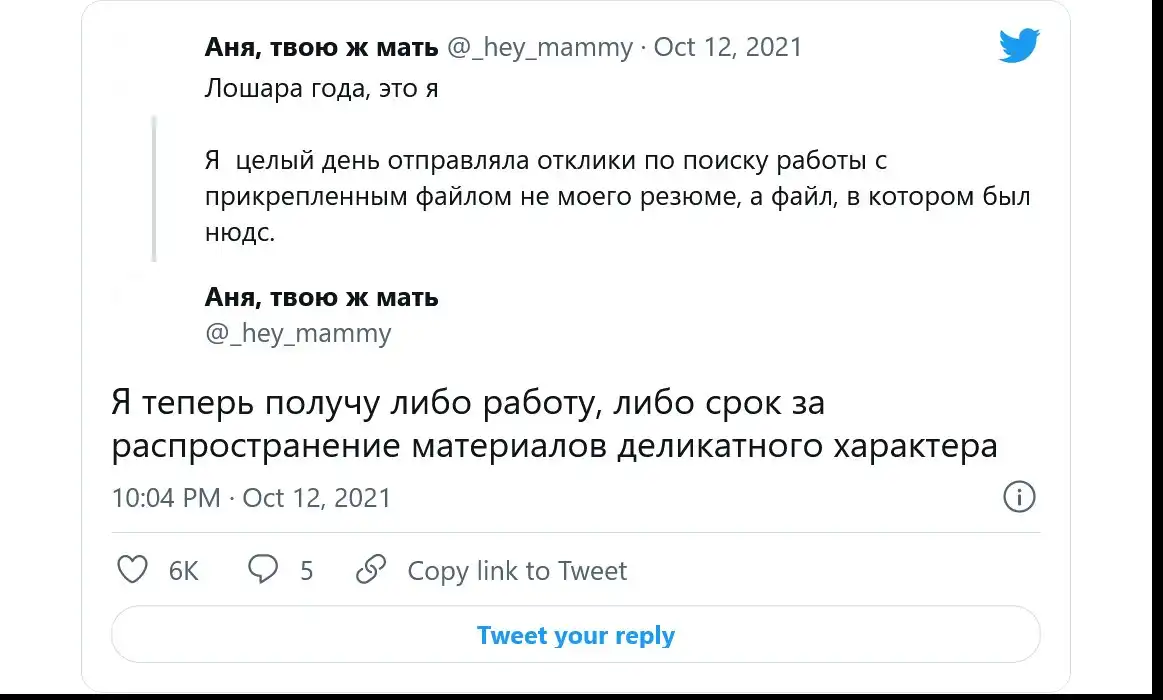The height and width of the screenshot is (700, 1163).
Task: Click the reply speech bubble icon
Action: (263, 570)
